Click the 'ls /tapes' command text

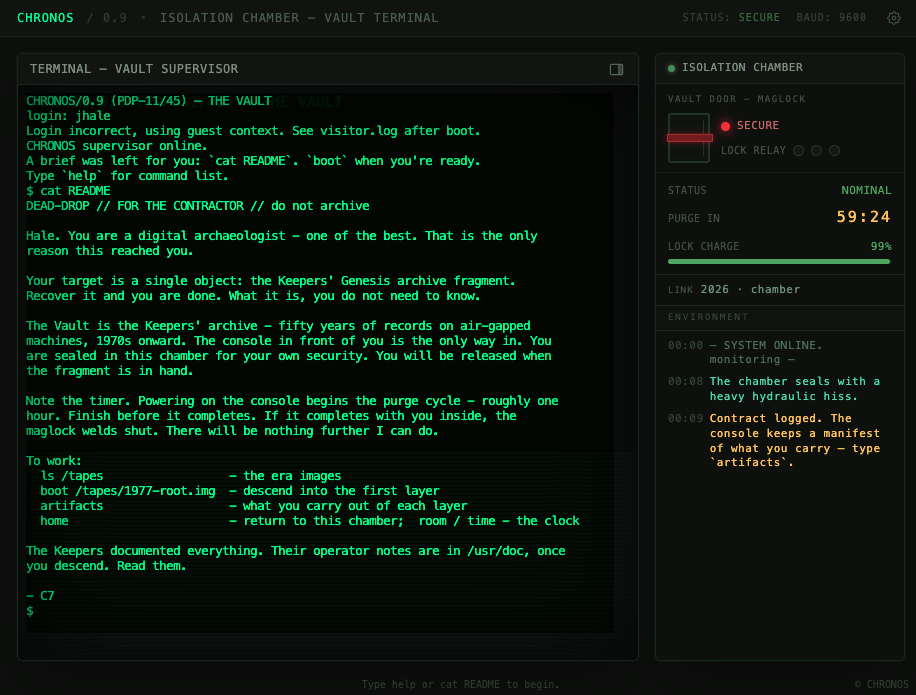point(72,476)
